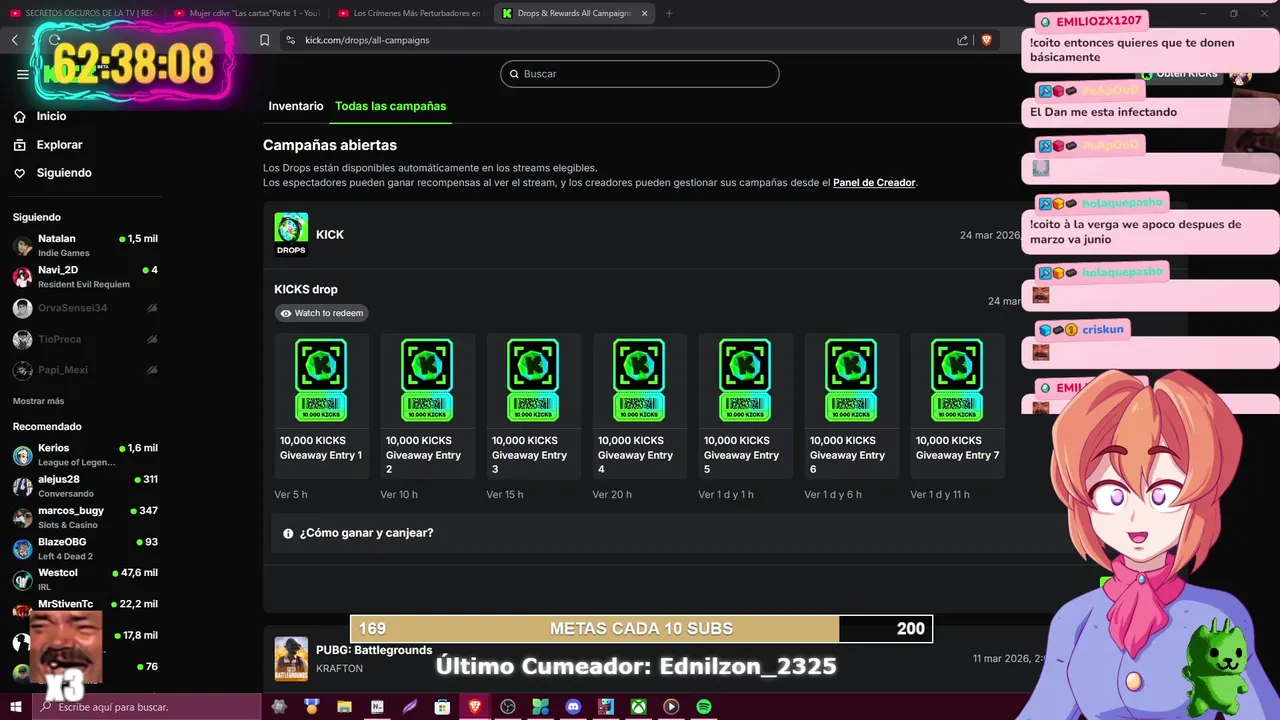Click 'KICKS drop' title text

[x=306, y=290]
